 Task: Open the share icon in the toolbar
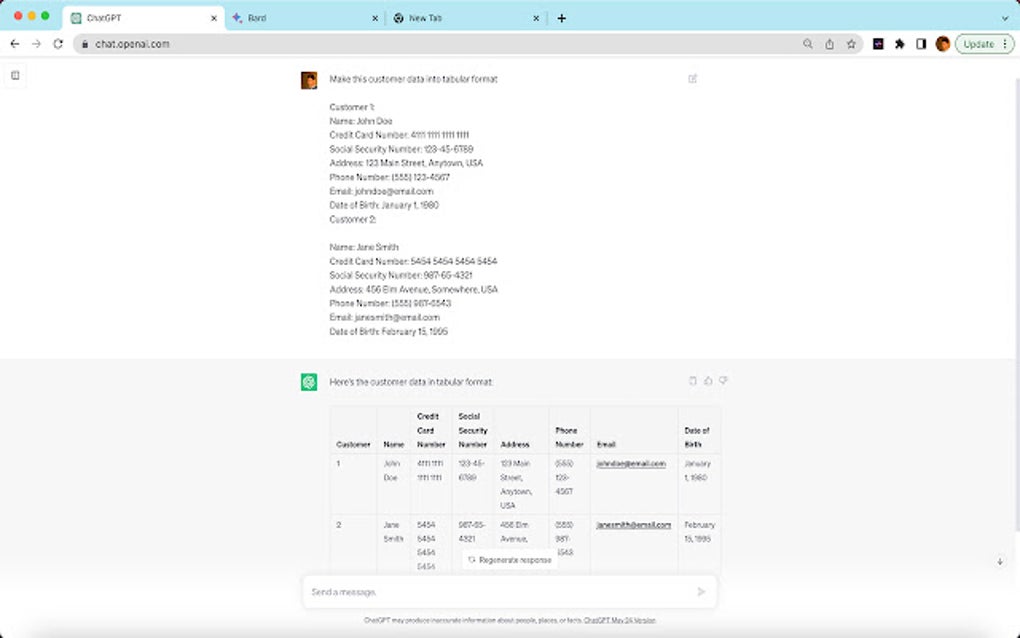click(x=830, y=44)
